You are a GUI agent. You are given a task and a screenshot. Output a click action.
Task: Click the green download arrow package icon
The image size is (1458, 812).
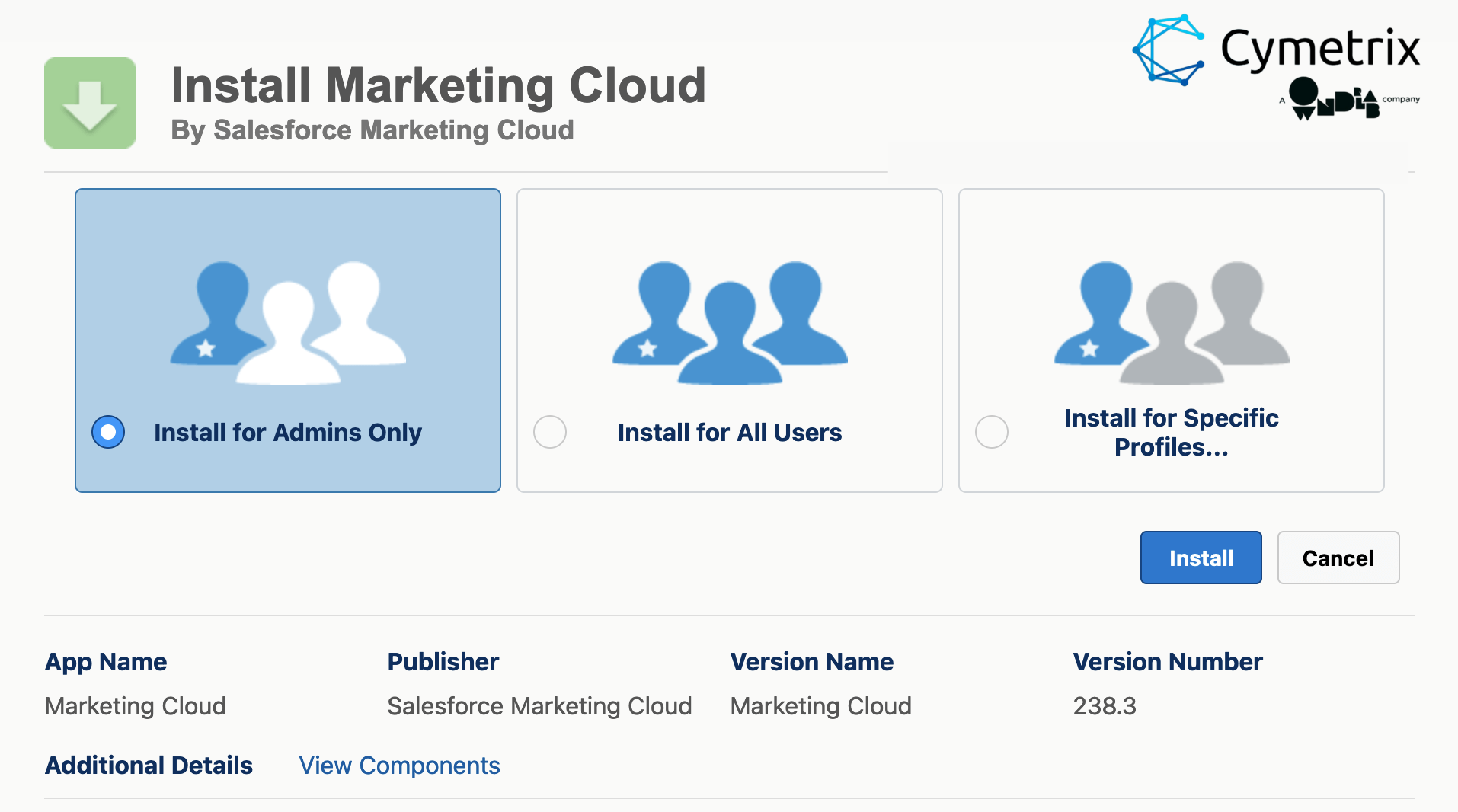click(x=90, y=103)
